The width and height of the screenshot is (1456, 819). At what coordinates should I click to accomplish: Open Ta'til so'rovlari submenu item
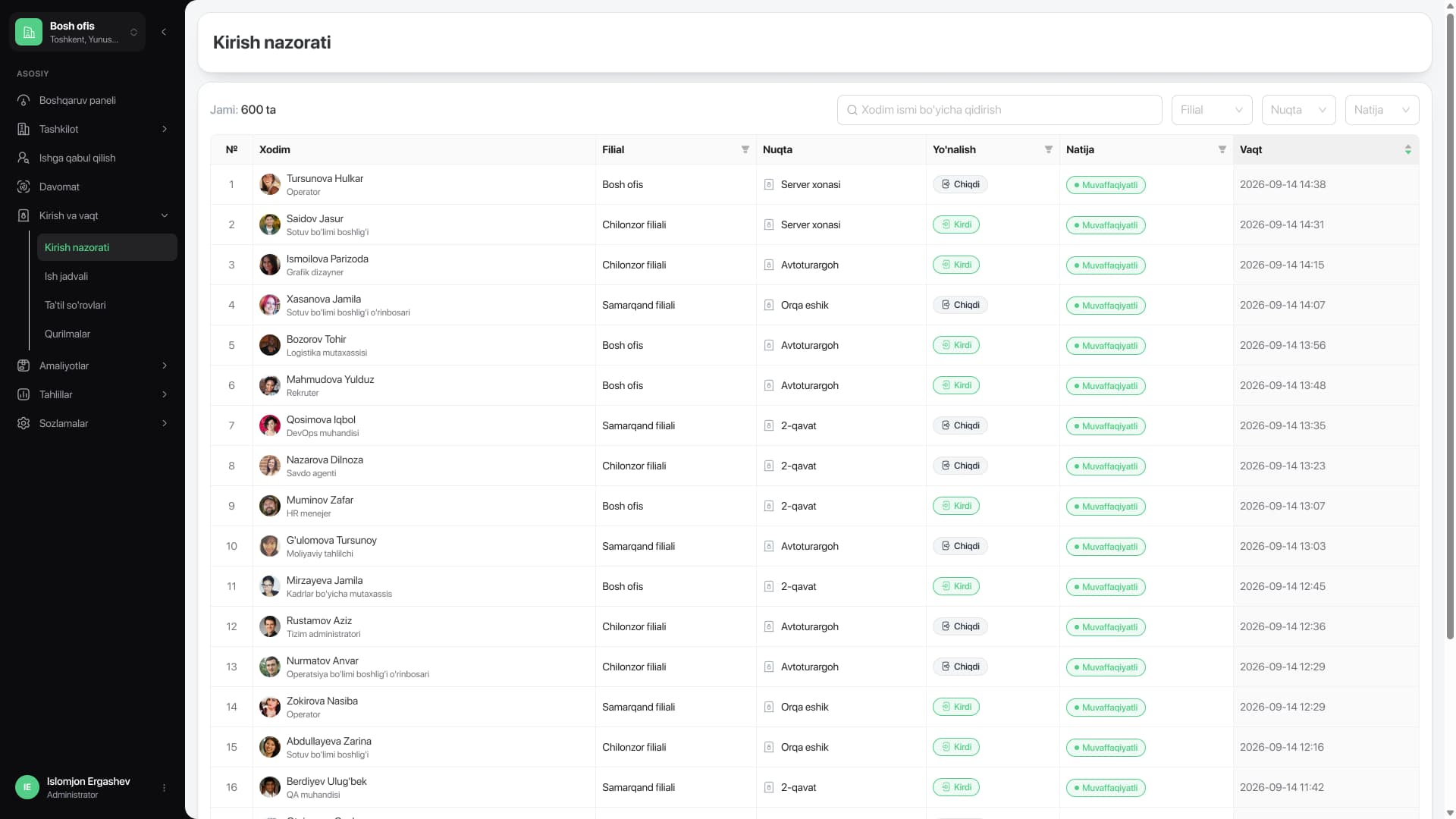pyautogui.click(x=107, y=305)
